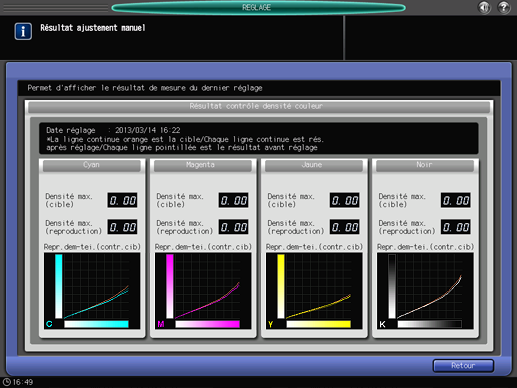517x388 pixels.
Task: Click the magenta M letter icon
Action: 161,324
